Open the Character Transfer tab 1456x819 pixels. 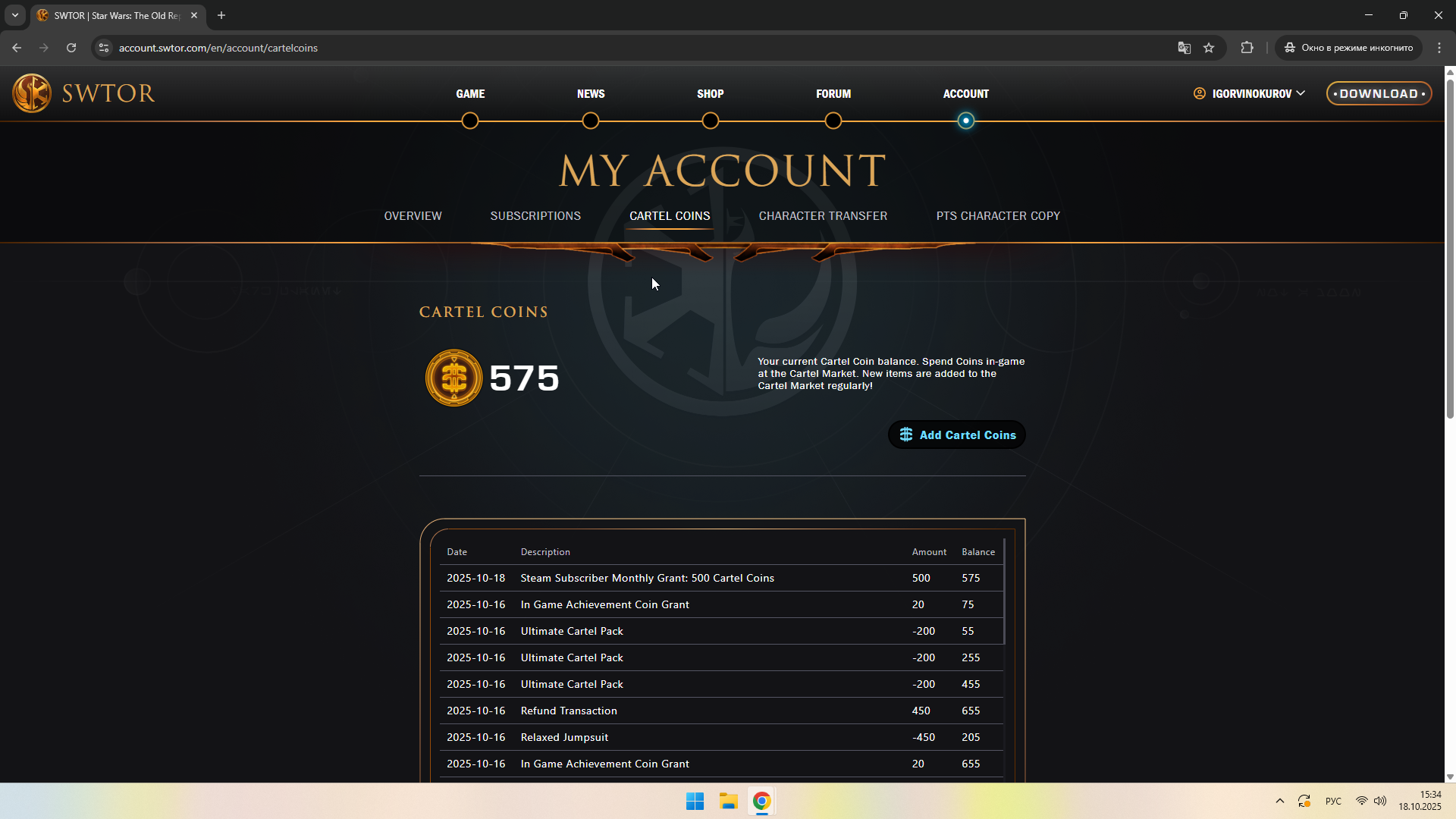823,216
